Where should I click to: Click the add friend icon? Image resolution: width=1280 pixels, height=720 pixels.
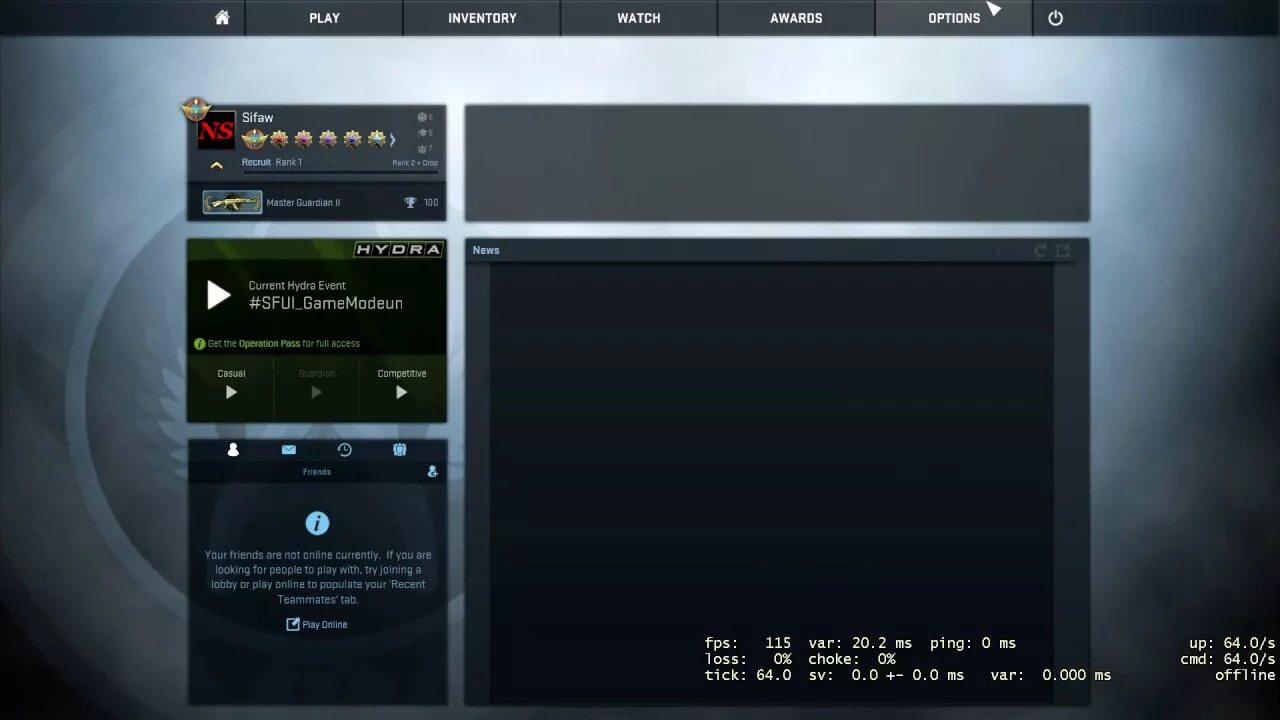[x=432, y=471]
